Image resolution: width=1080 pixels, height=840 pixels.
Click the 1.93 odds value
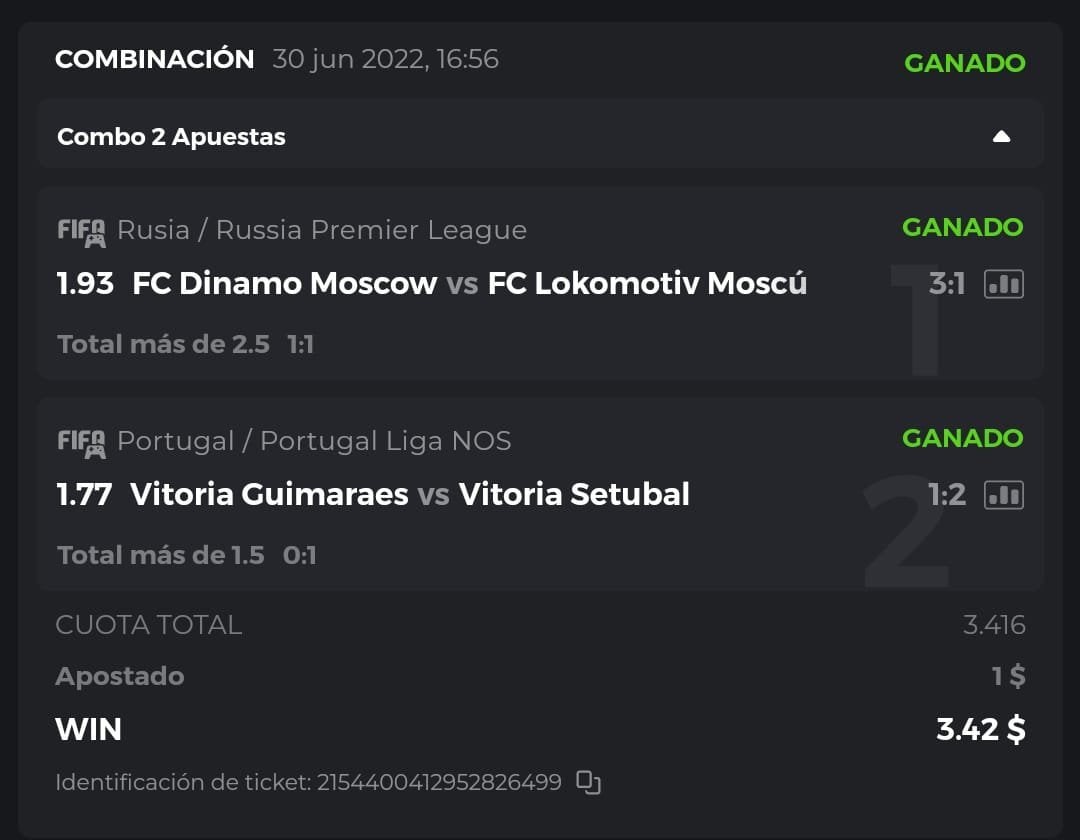(85, 284)
